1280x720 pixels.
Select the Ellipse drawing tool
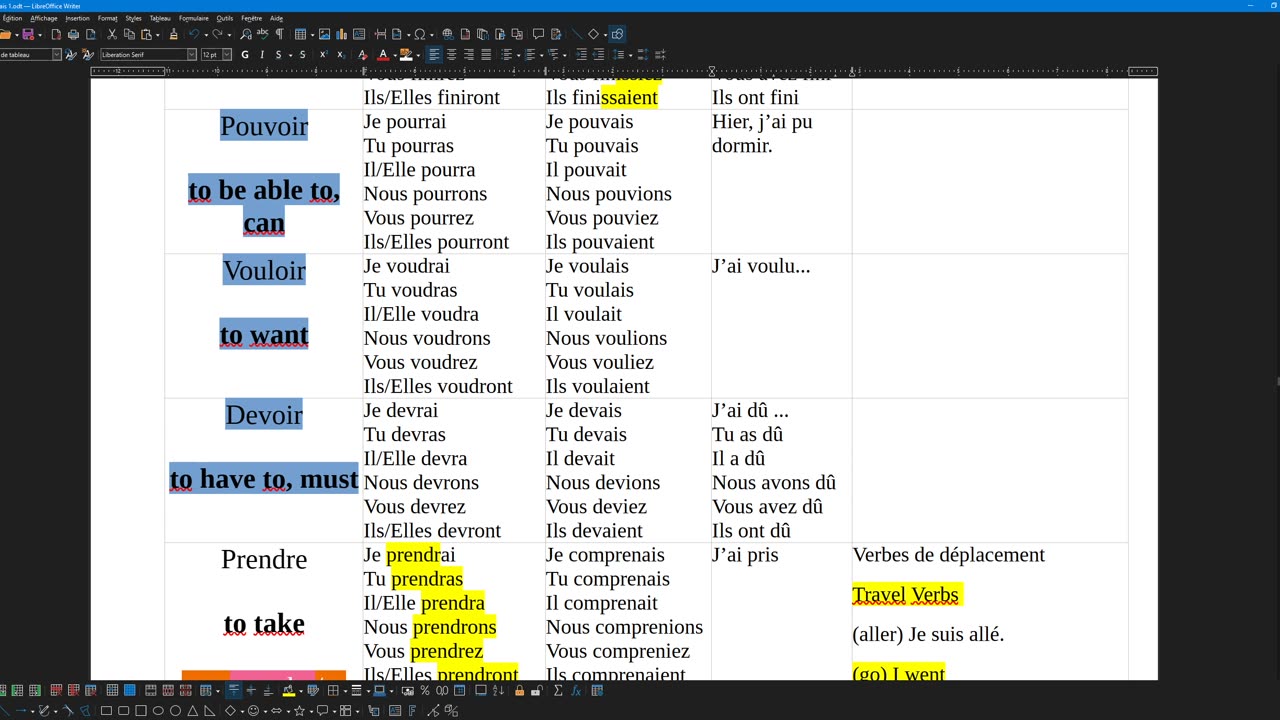(x=158, y=711)
